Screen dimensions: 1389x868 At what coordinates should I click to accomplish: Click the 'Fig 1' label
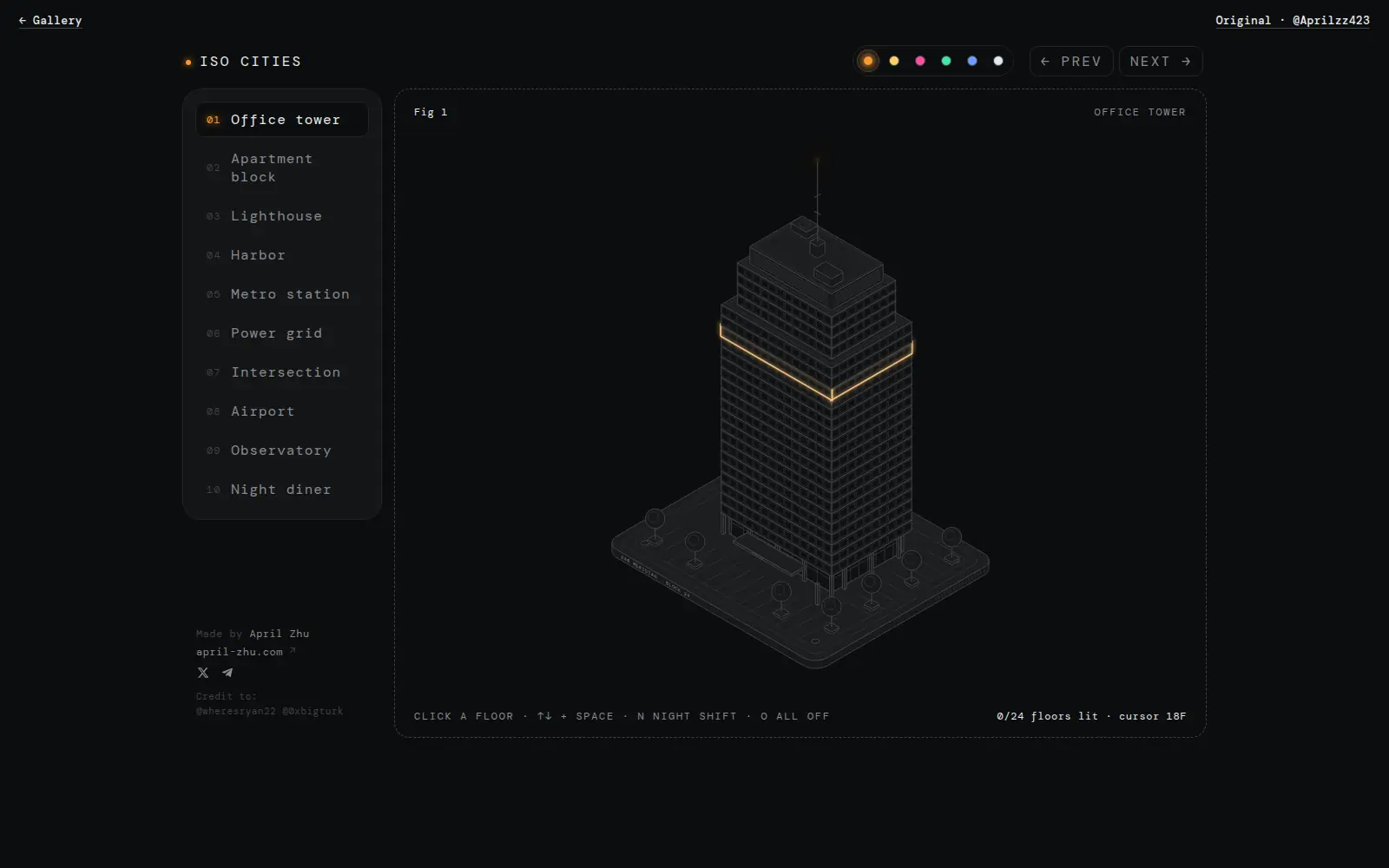click(x=431, y=112)
